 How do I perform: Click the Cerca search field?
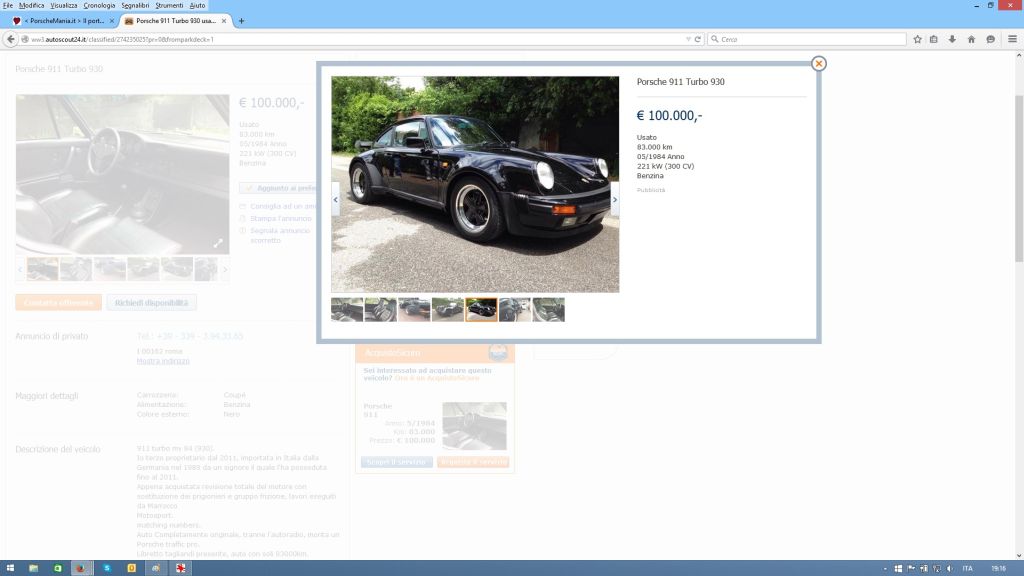click(x=807, y=39)
